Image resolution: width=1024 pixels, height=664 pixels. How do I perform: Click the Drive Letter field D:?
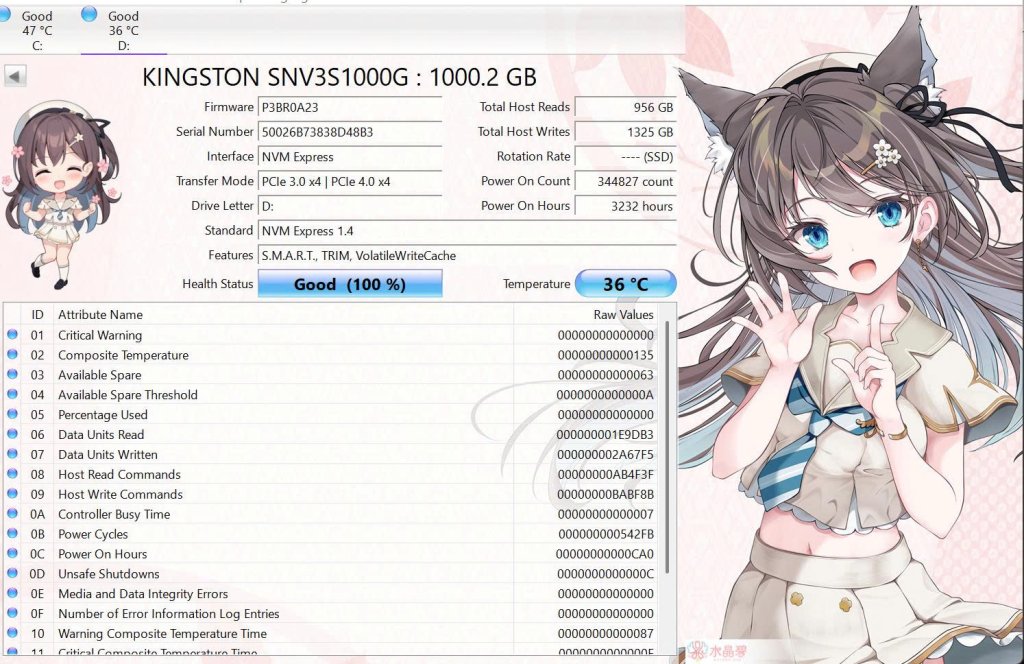[350, 206]
